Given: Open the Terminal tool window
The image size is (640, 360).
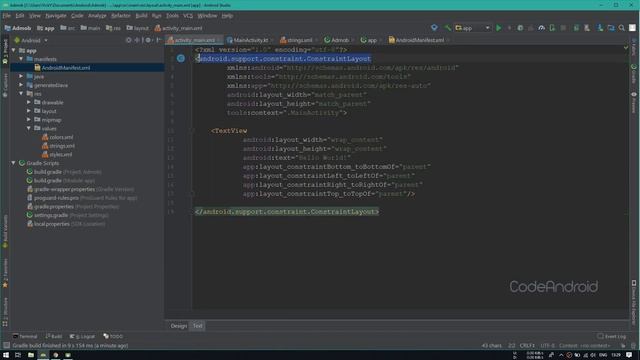Looking at the screenshot, I should (x=25, y=336).
